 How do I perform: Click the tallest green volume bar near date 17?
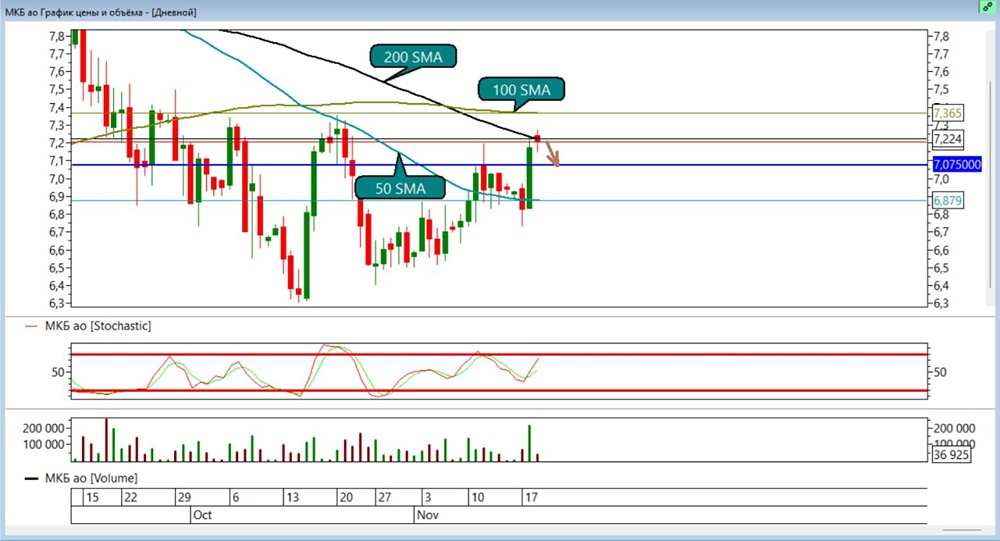point(529,443)
